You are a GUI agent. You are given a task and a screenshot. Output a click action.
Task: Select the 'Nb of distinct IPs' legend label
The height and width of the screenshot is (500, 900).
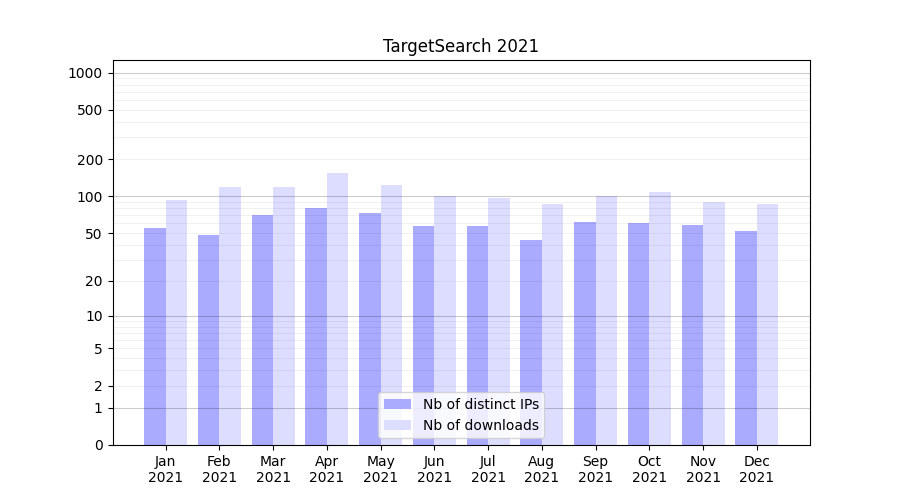coord(480,404)
